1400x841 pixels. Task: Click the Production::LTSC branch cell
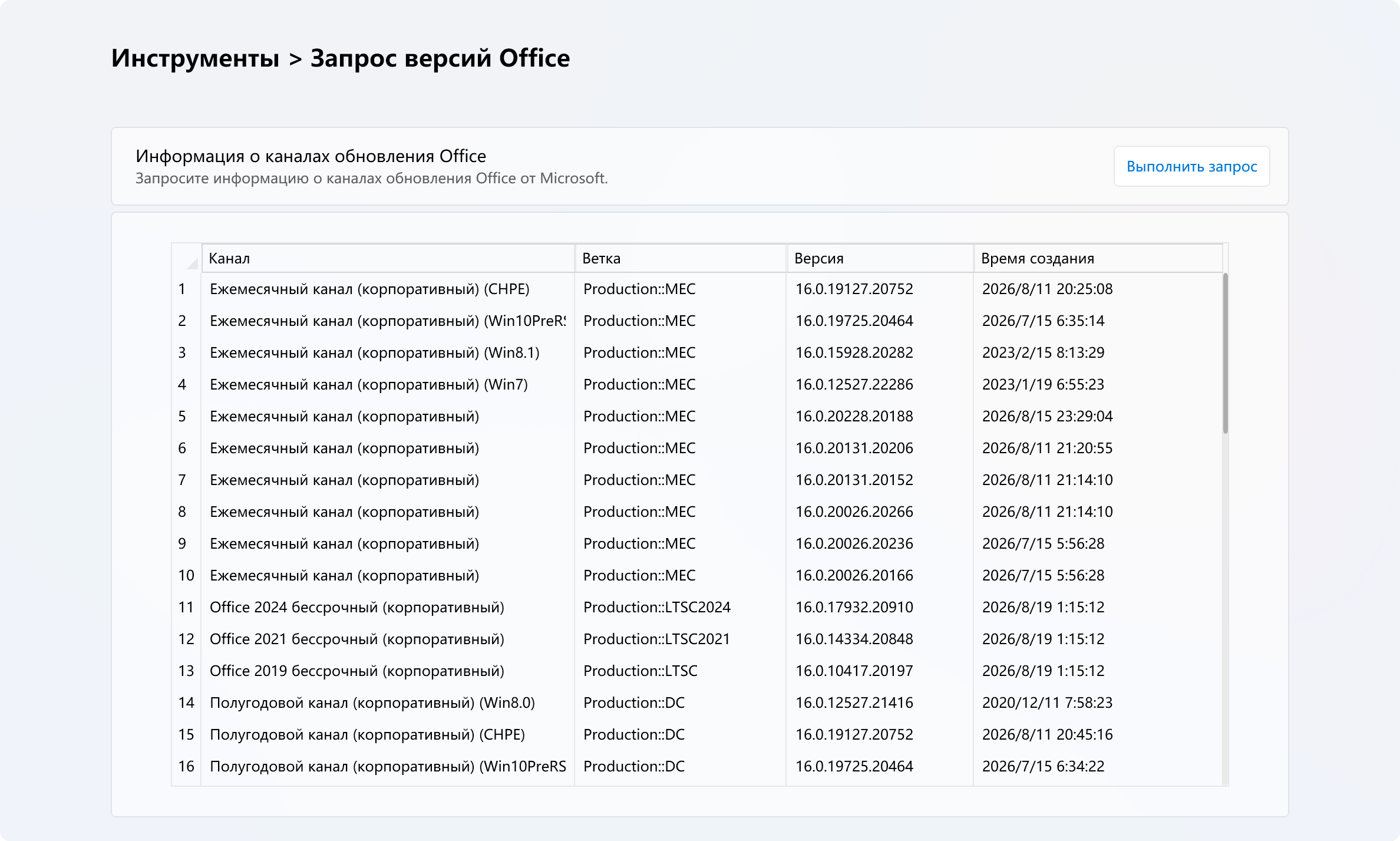tap(681, 671)
